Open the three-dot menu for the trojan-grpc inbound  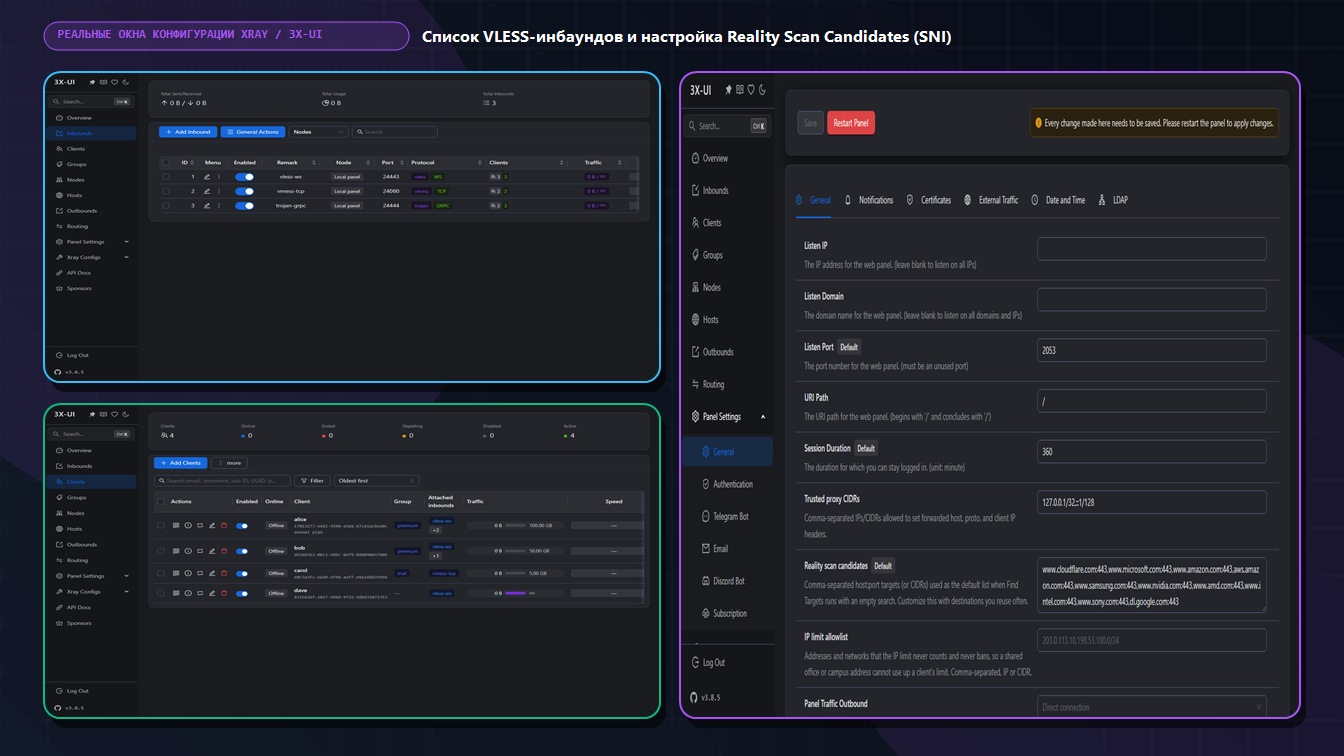[219, 205]
